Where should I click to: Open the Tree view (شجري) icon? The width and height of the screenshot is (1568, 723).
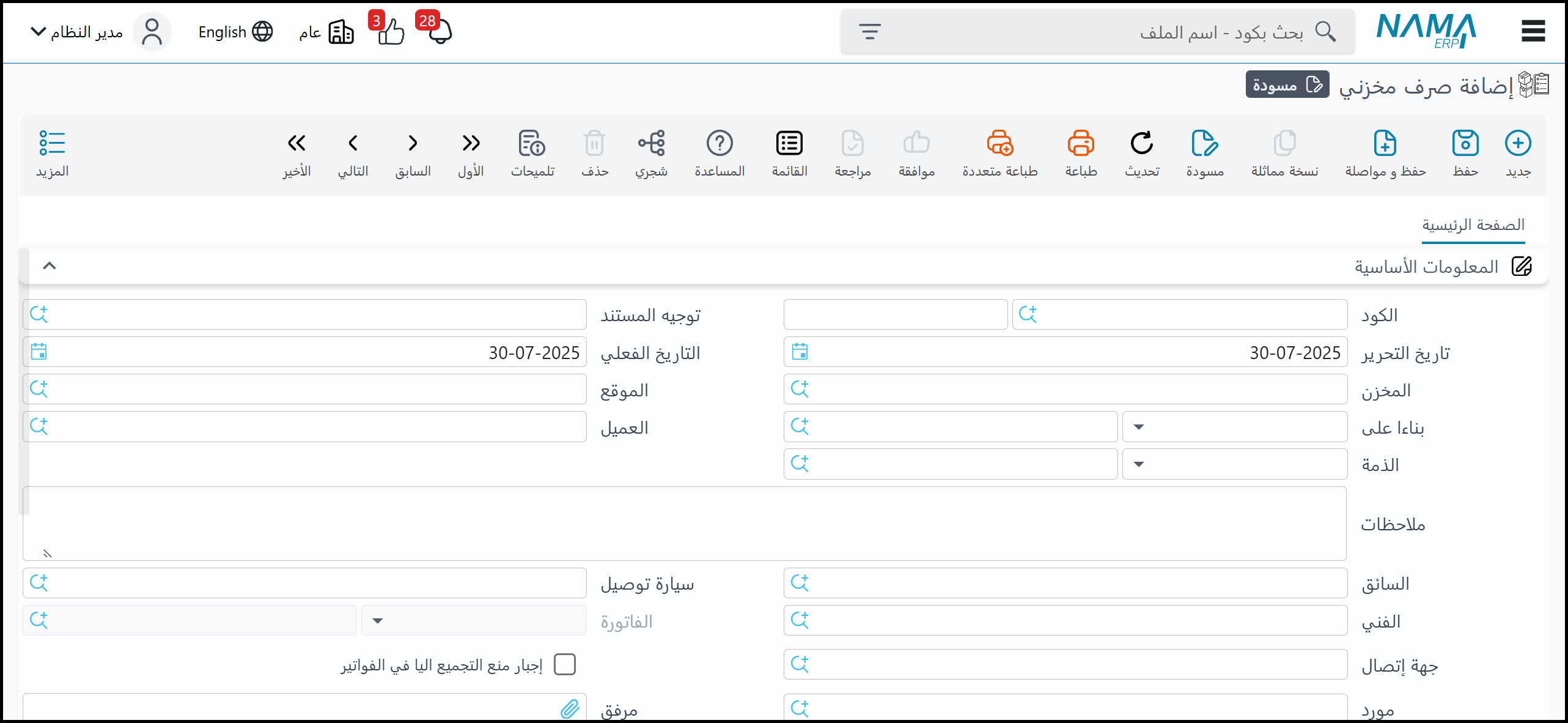(651, 143)
